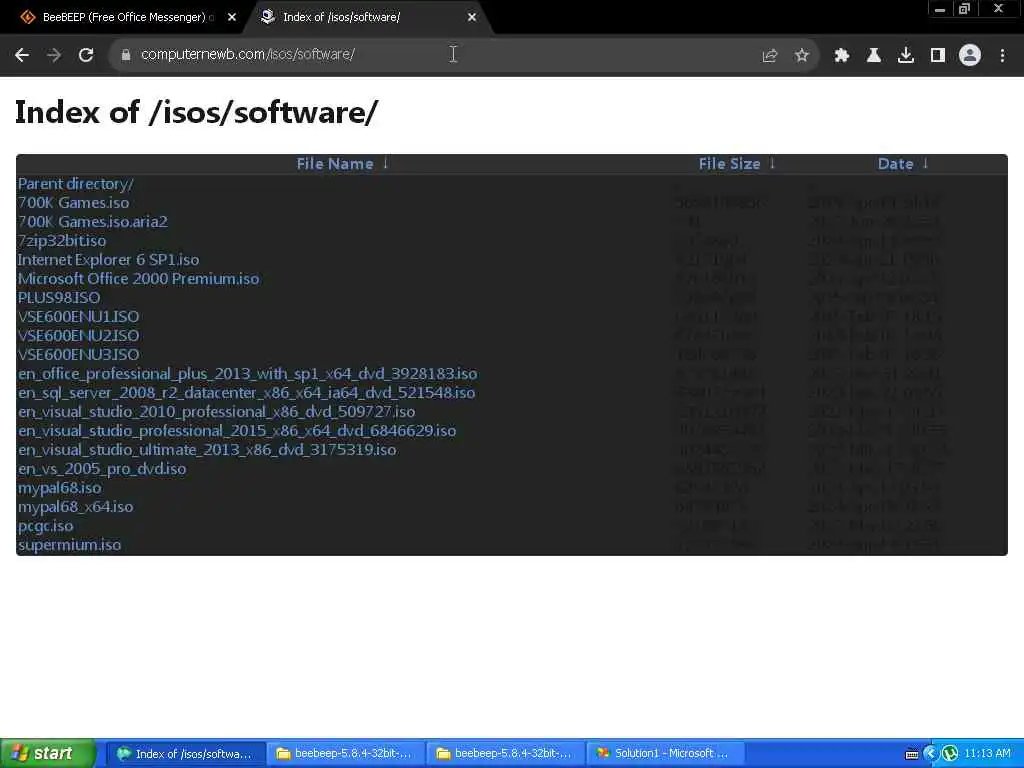Click the keyboard tray icon
Viewport: 1024px width, 768px height.
pyautogui.click(x=912, y=754)
